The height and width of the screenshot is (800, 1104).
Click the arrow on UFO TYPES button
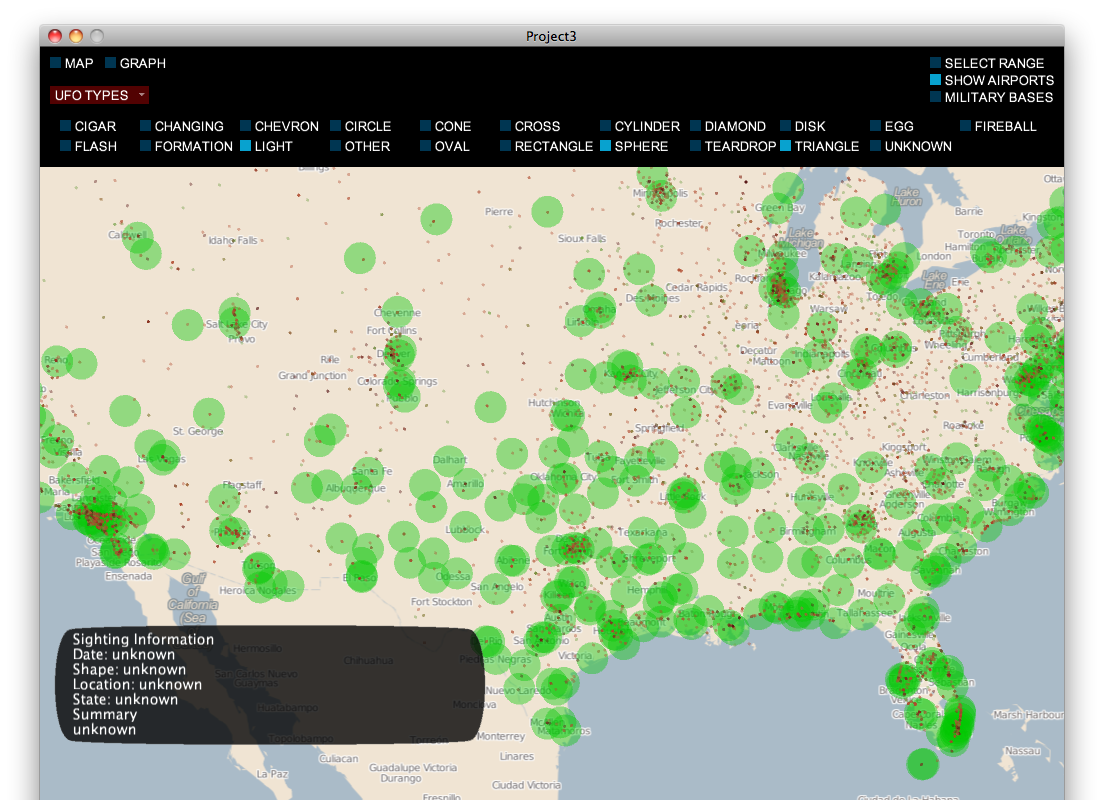coord(142,94)
